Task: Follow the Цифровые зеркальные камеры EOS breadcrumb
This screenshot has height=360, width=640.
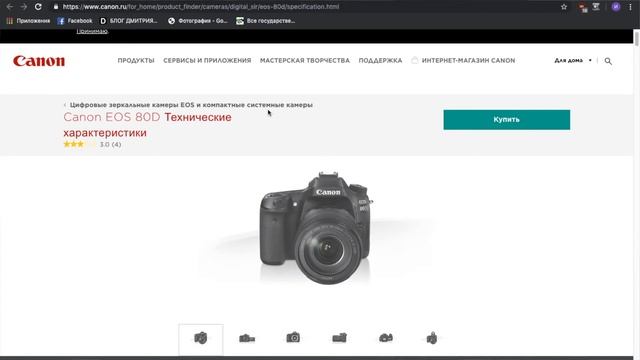Action: pyautogui.click(x=191, y=105)
